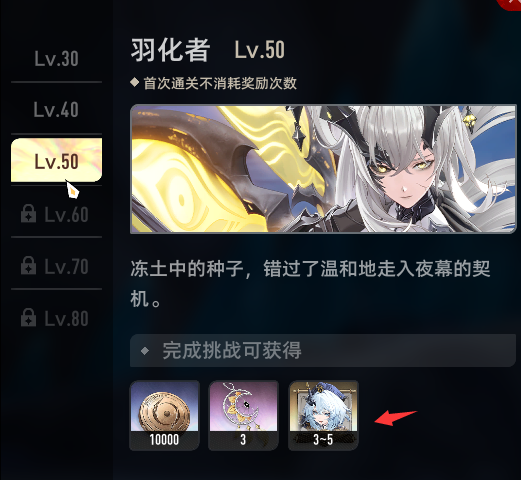Click the 完成挑战可获得 rewards header
The height and width of the screenshot is (480, 521).
point(323,350)
